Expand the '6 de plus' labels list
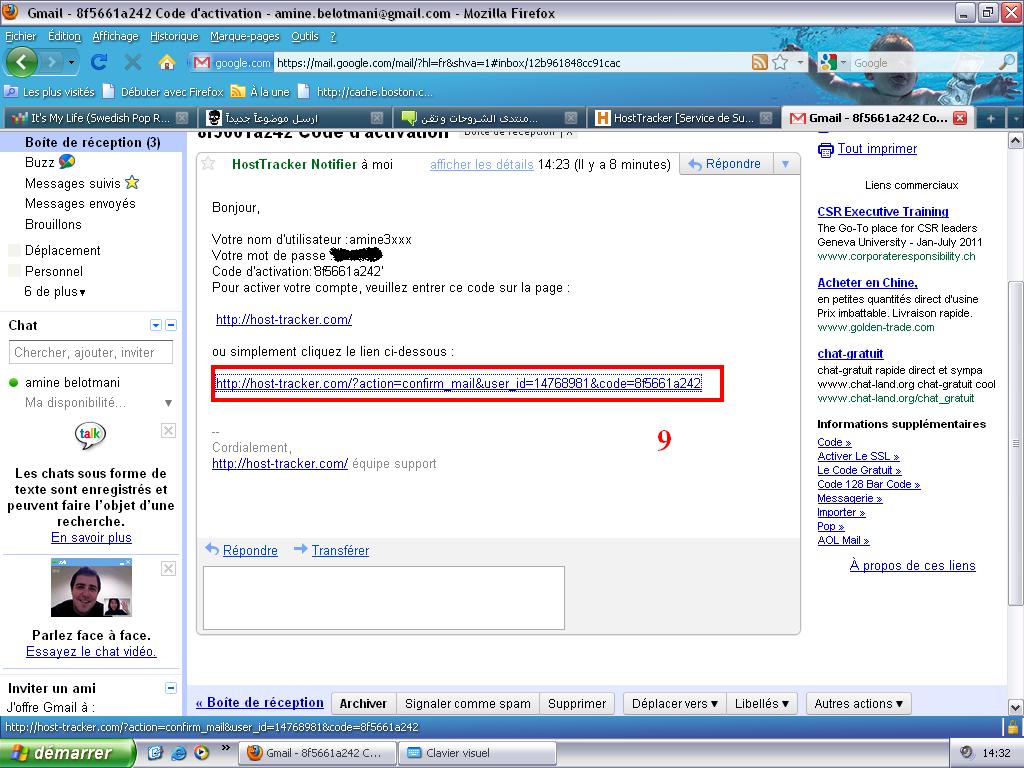Viewport: 1024px width, 768px height. [55, 292]
